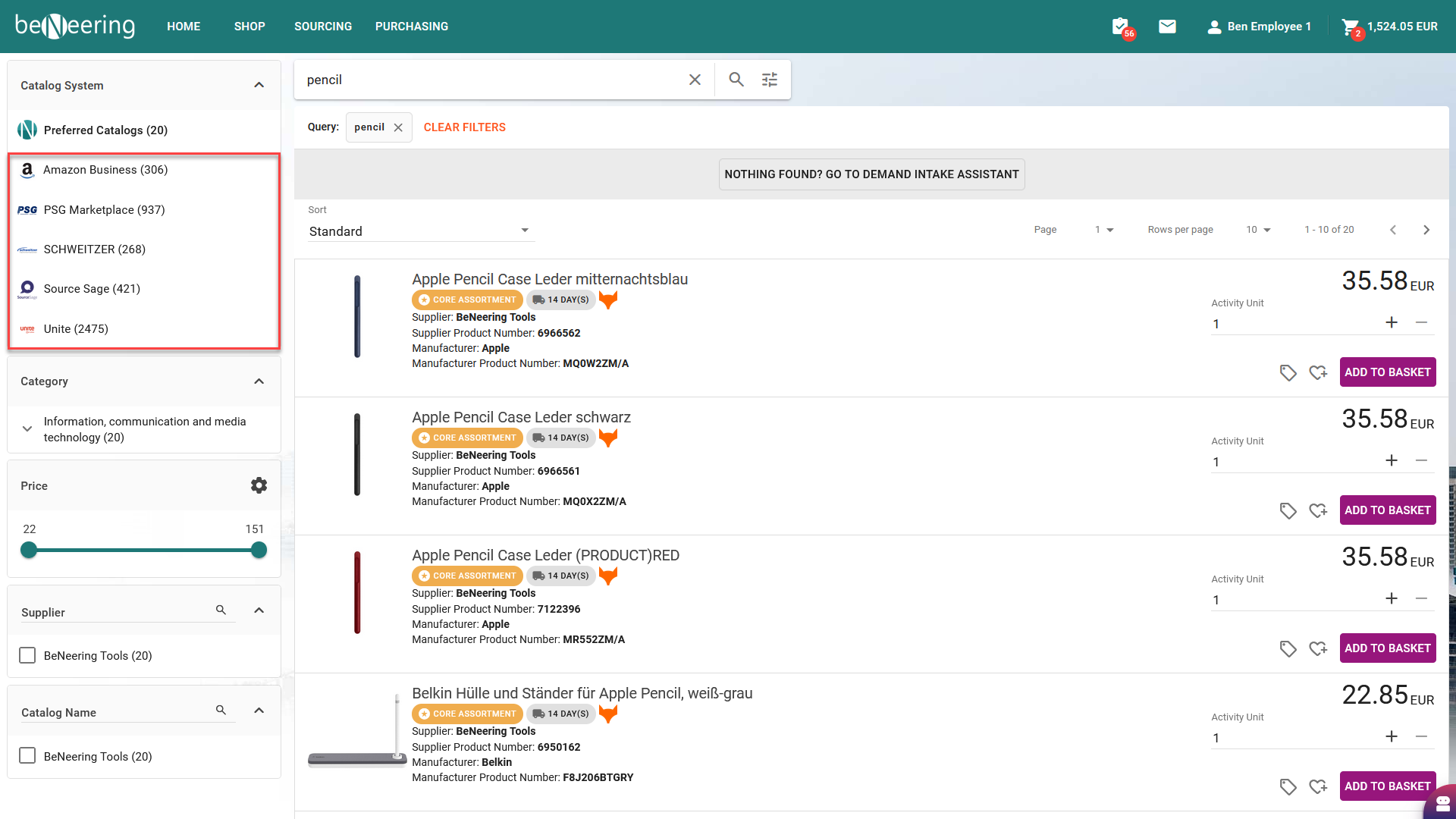Screen dimensions: 1456x819
Task: Open the PURCHASING menu
Action: pyautogui.click(x=412, y=27)
